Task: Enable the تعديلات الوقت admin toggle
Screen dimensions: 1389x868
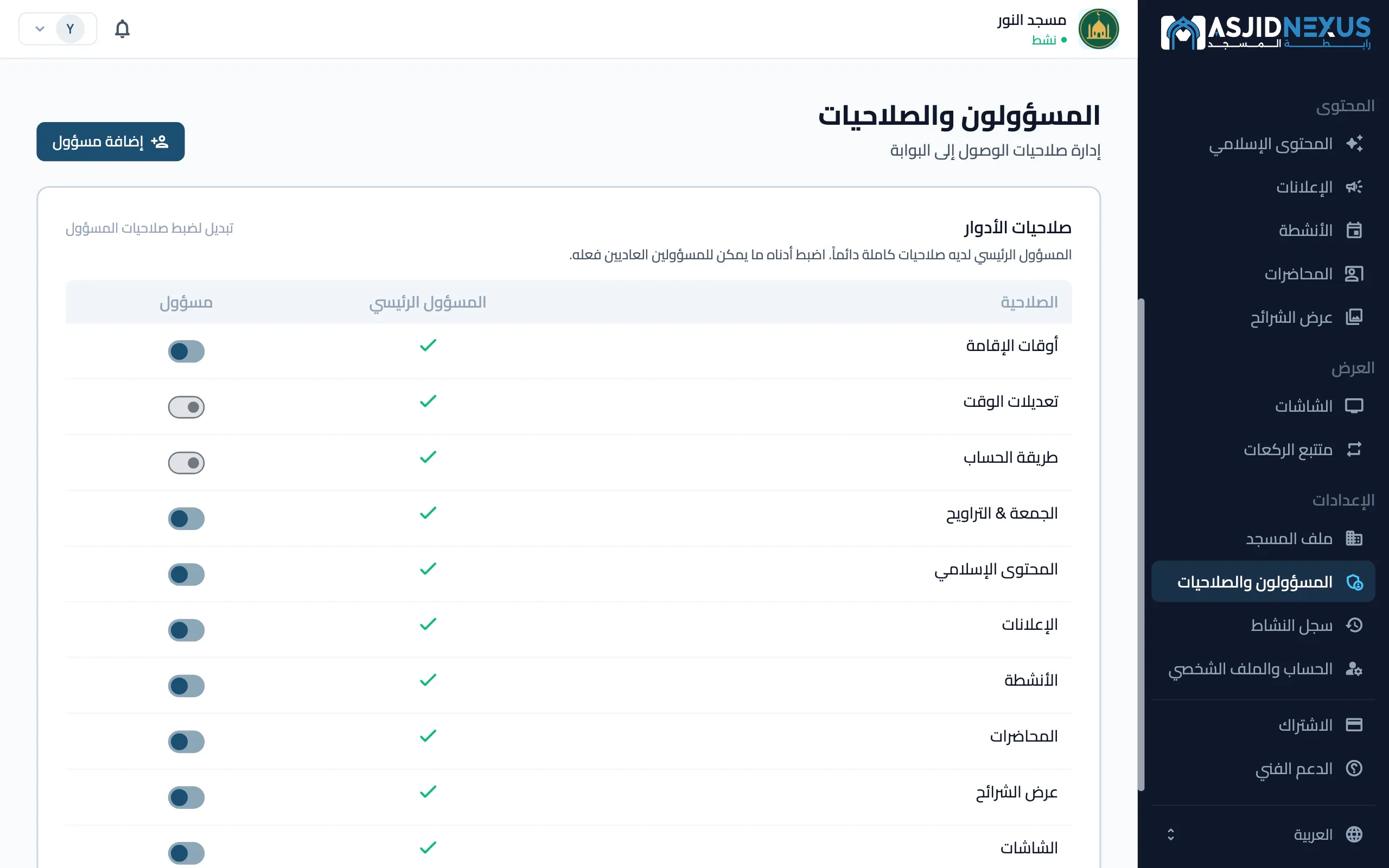Action: (186, 407)
